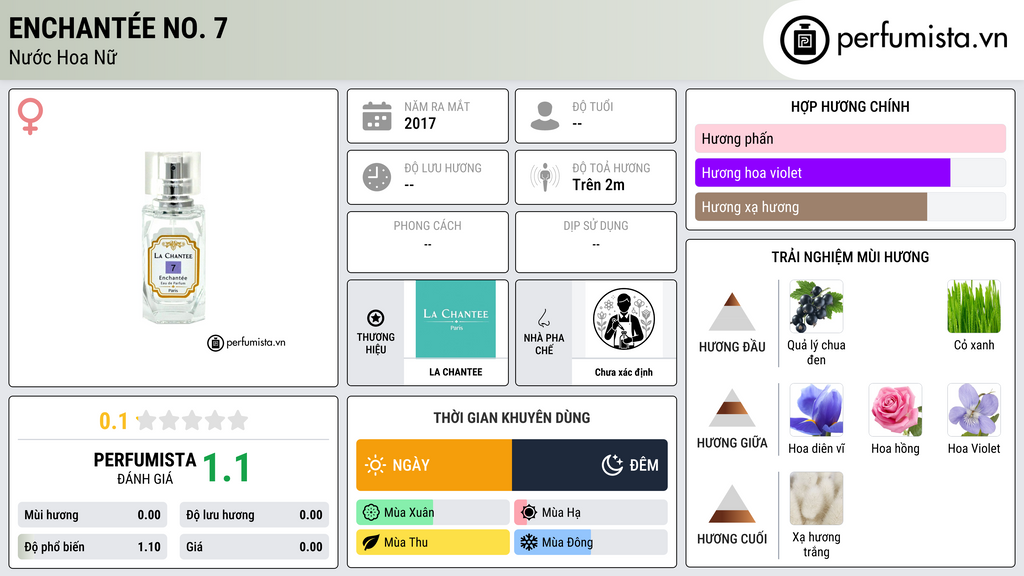Click the Thời gian khuyên dùng heading
Screen dimensions: 1024x576
pos(512,418)
